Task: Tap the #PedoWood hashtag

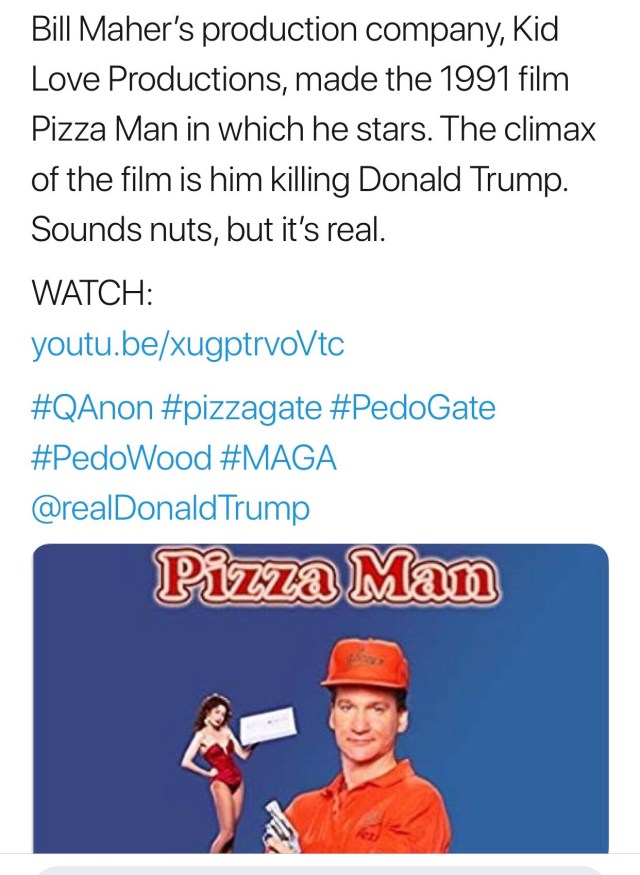Action: click(121, 458)
